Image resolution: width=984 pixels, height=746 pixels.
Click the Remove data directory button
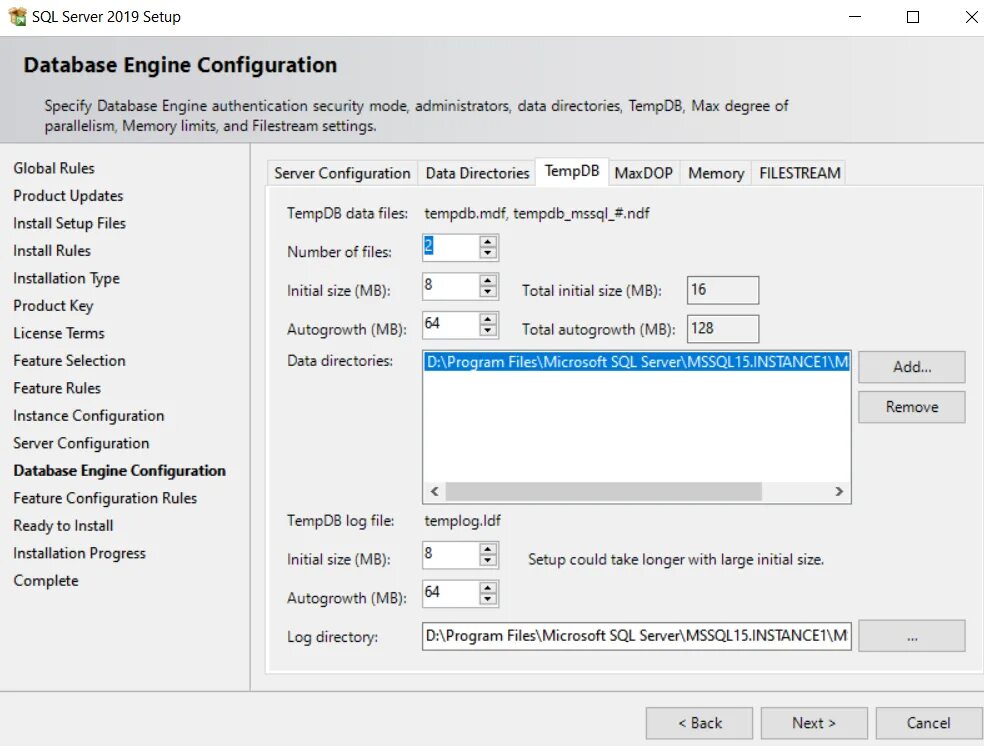(x=912, y=407)
